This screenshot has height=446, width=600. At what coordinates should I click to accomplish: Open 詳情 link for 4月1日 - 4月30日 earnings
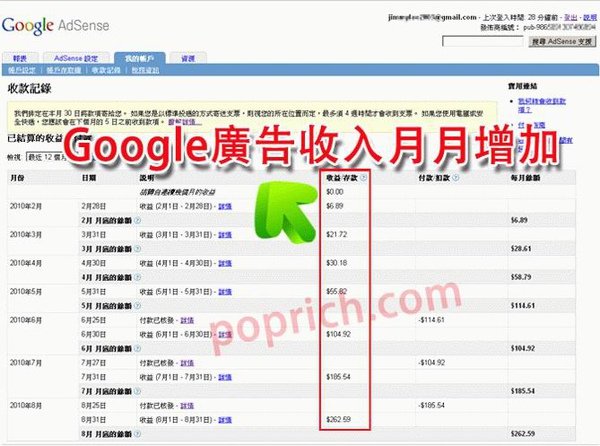point(225,263)
